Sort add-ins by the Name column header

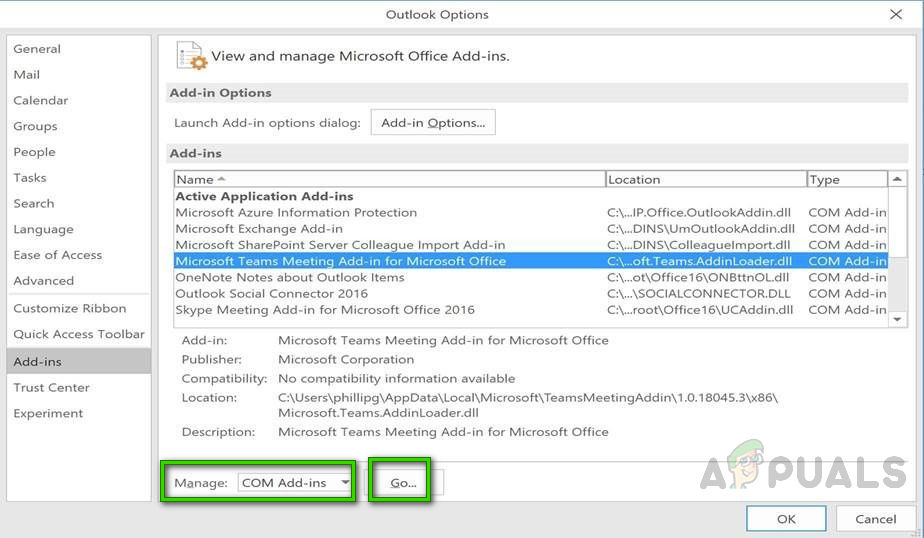click(x=390, y=179)
